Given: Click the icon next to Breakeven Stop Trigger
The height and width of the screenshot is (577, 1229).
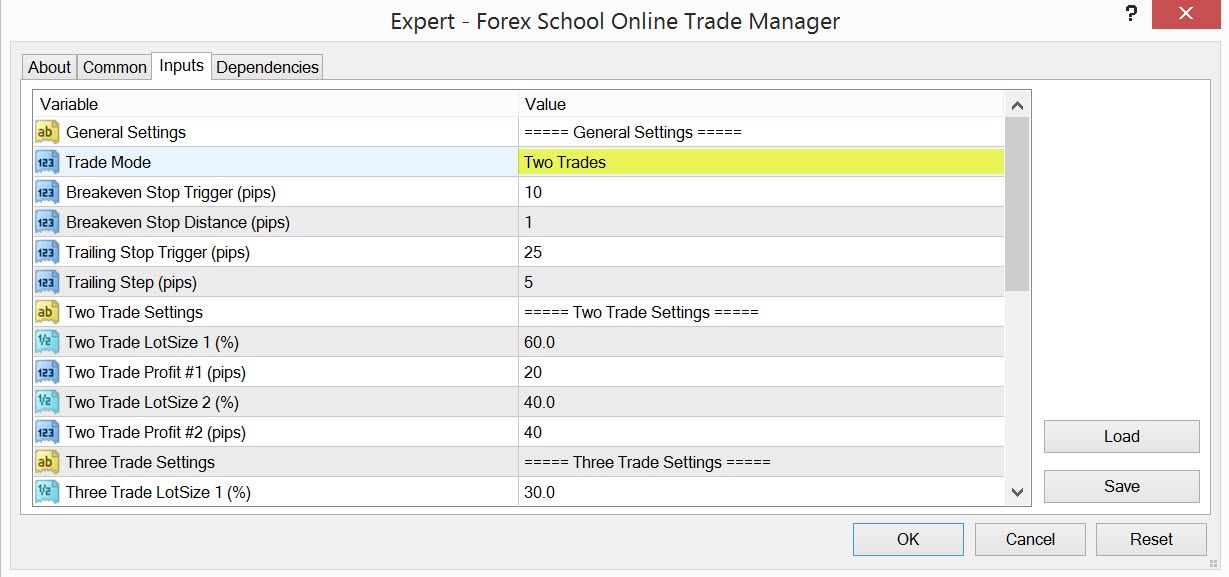Looking at the screenshot, I should click(x=47, y=192).
